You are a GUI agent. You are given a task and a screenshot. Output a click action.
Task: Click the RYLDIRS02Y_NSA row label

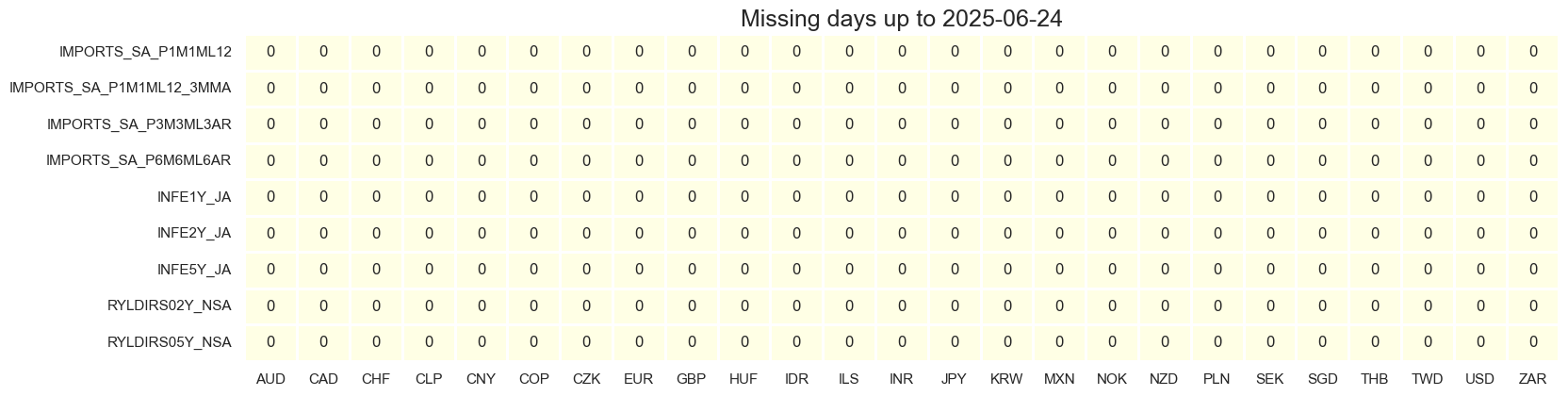[x=170, y=305]
